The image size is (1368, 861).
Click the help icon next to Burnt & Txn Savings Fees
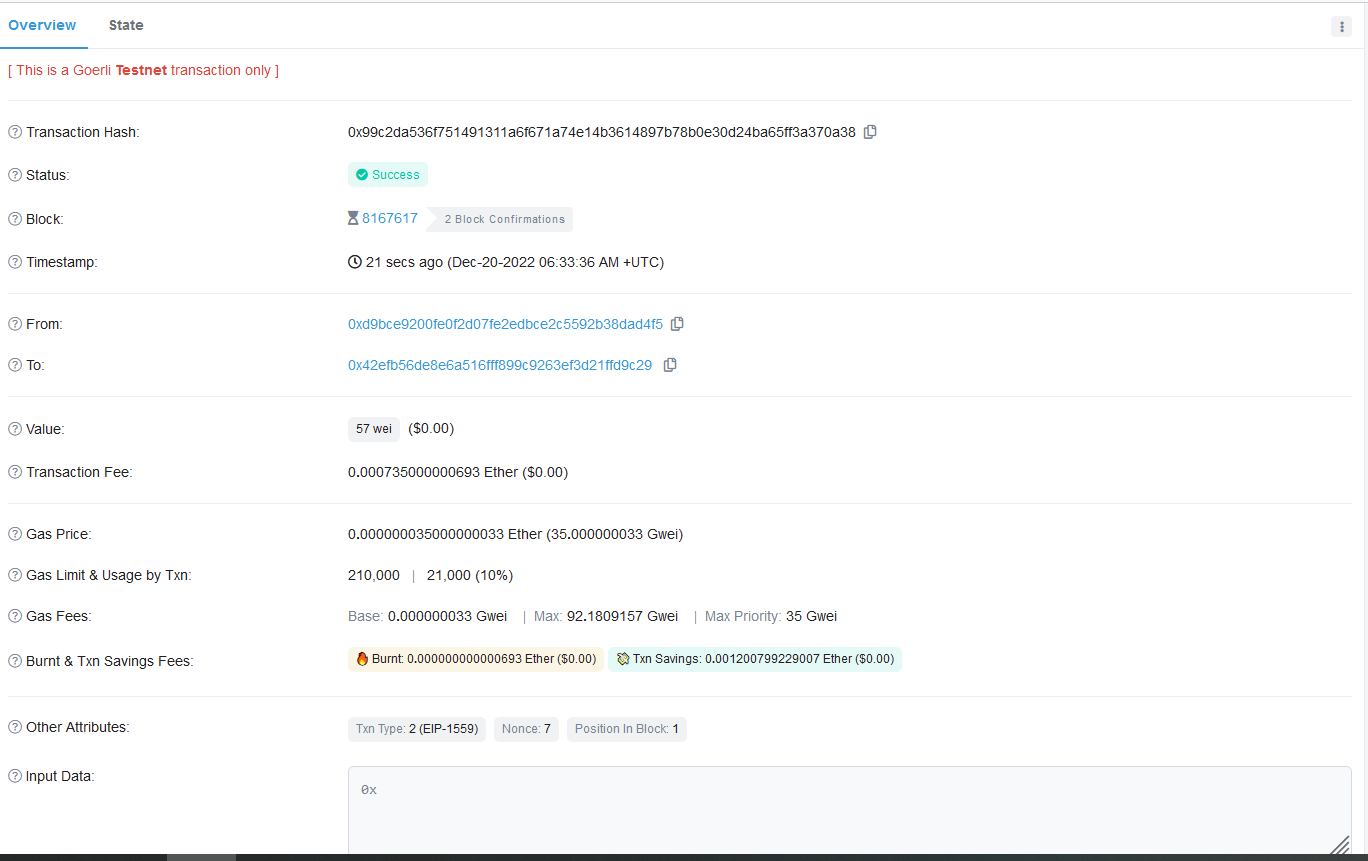point(13,660)
